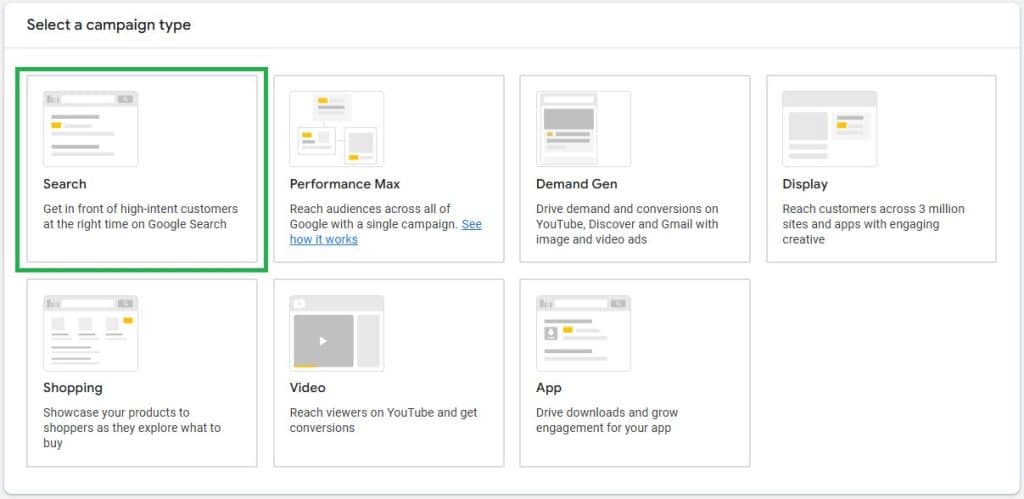Click the Display card description text
Screen dimensions: 1024x499
point(873,224)
